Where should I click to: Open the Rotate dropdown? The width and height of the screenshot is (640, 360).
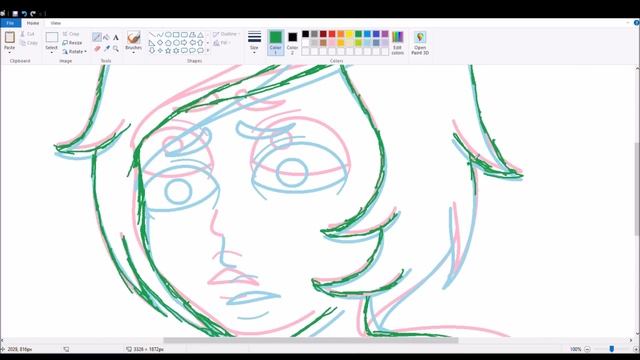click(74, 51)
